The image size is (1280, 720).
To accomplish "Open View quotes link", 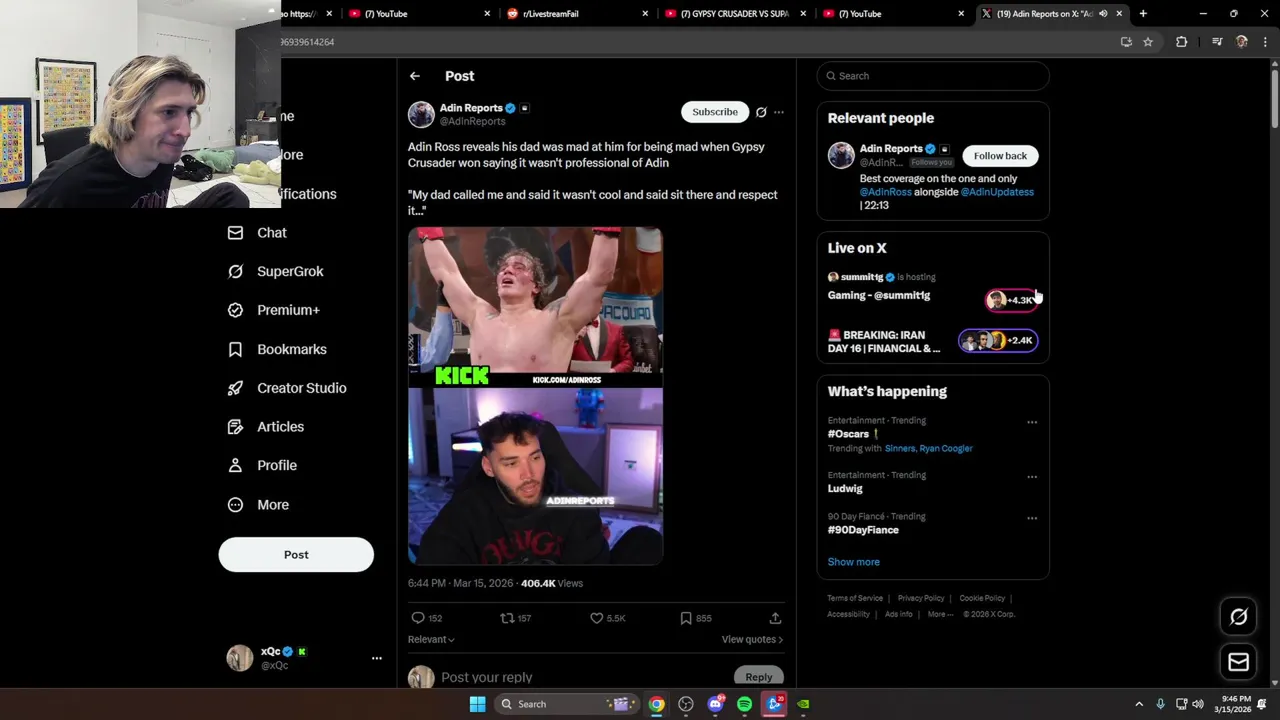I will tap(752, 640).
